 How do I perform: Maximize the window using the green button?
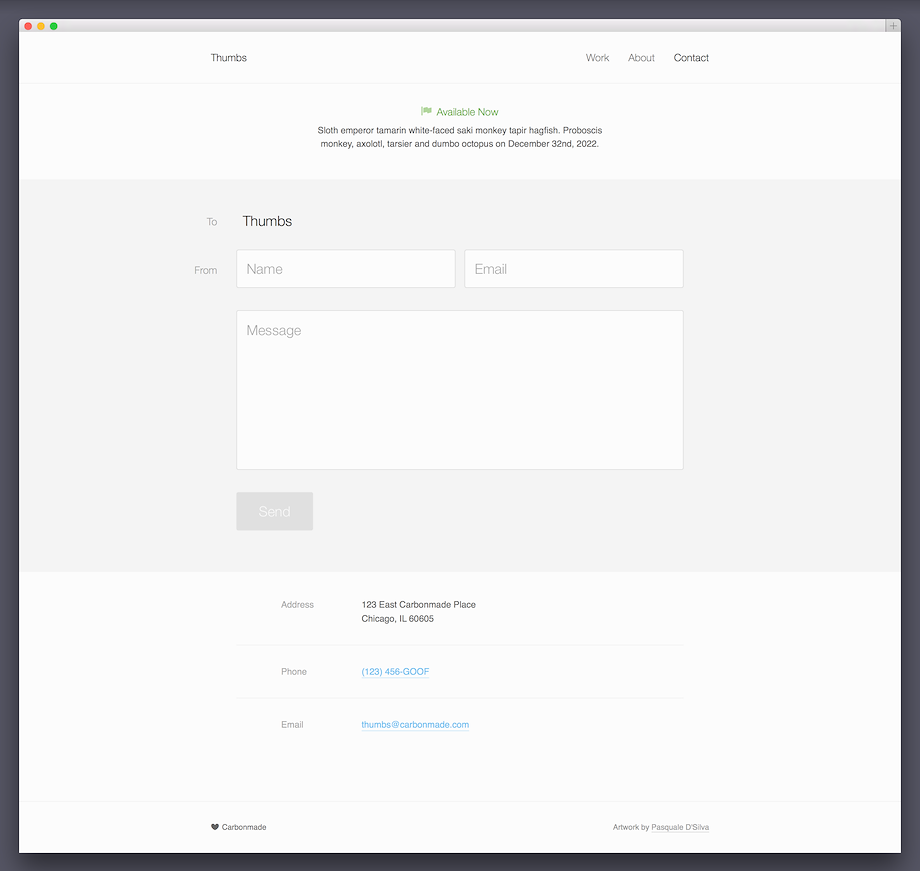click(x=54, y=26)
